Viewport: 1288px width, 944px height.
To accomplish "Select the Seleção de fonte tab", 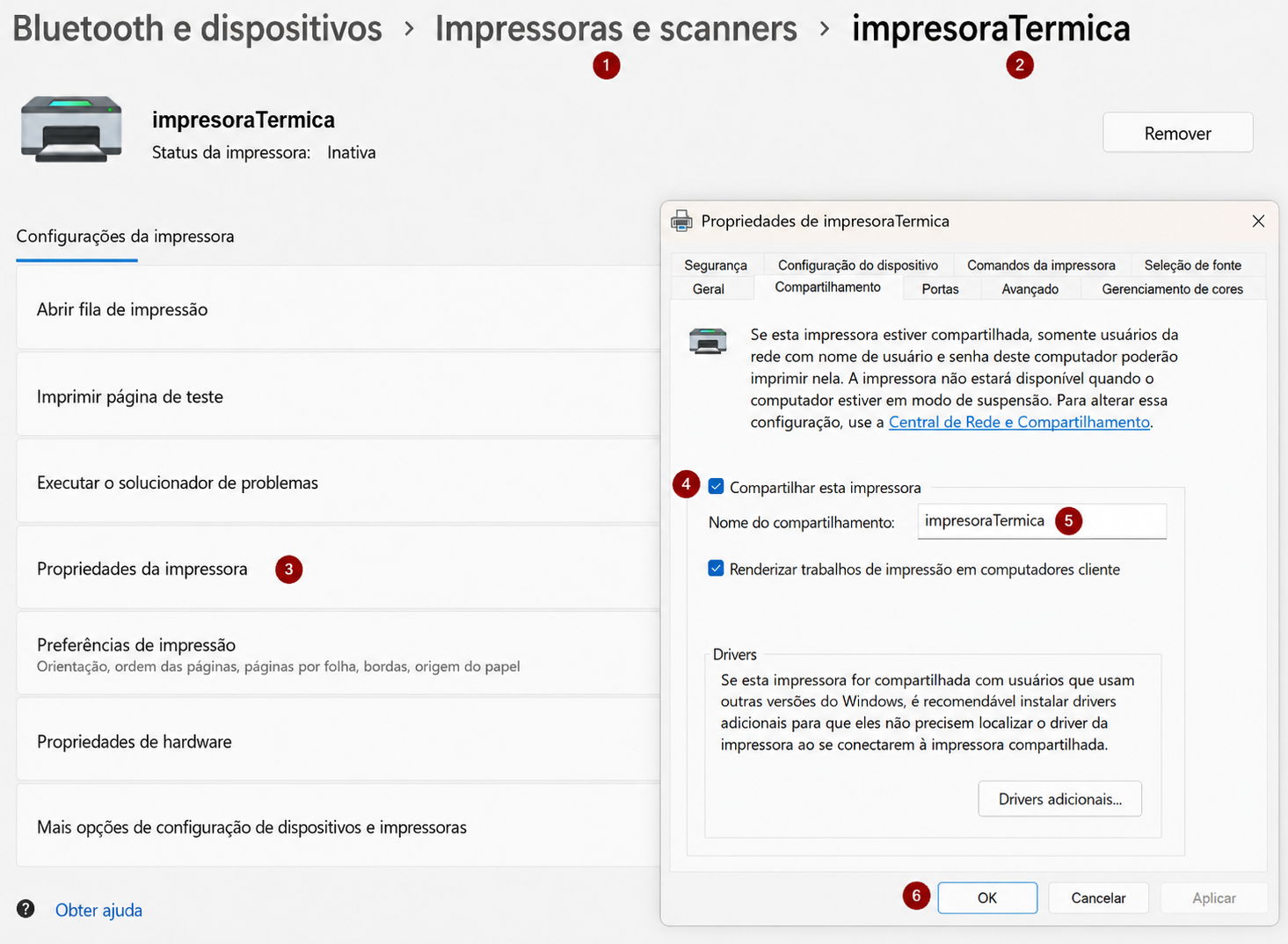I will pyautogui.click(x=1193, y=265).
